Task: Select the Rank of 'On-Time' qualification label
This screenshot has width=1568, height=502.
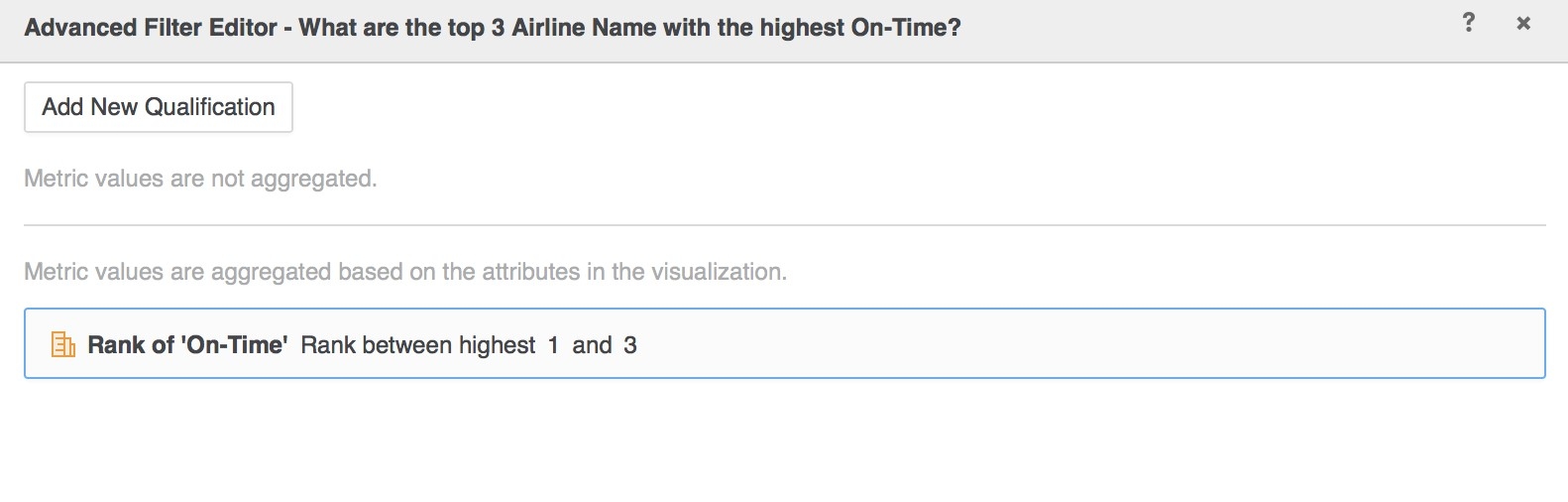Action: pyautogui.click(x=187, y=344)
